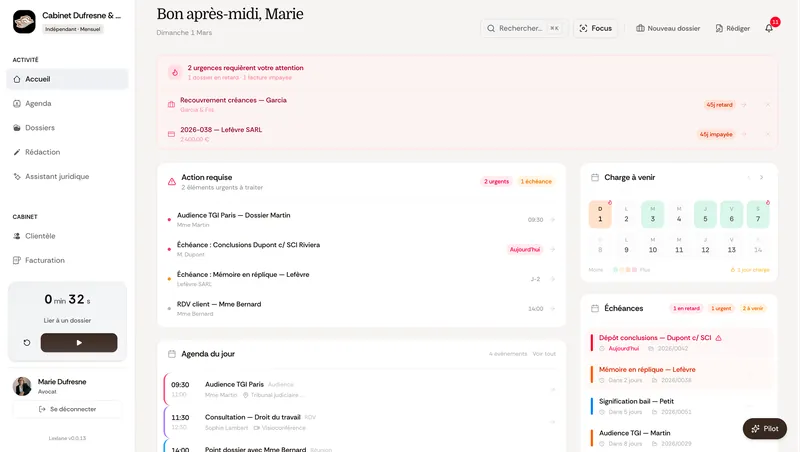This screenshot has height=452, width=800.
Task: Click the Agenda du jour calendar icon
Action: [x=172, y=354]
